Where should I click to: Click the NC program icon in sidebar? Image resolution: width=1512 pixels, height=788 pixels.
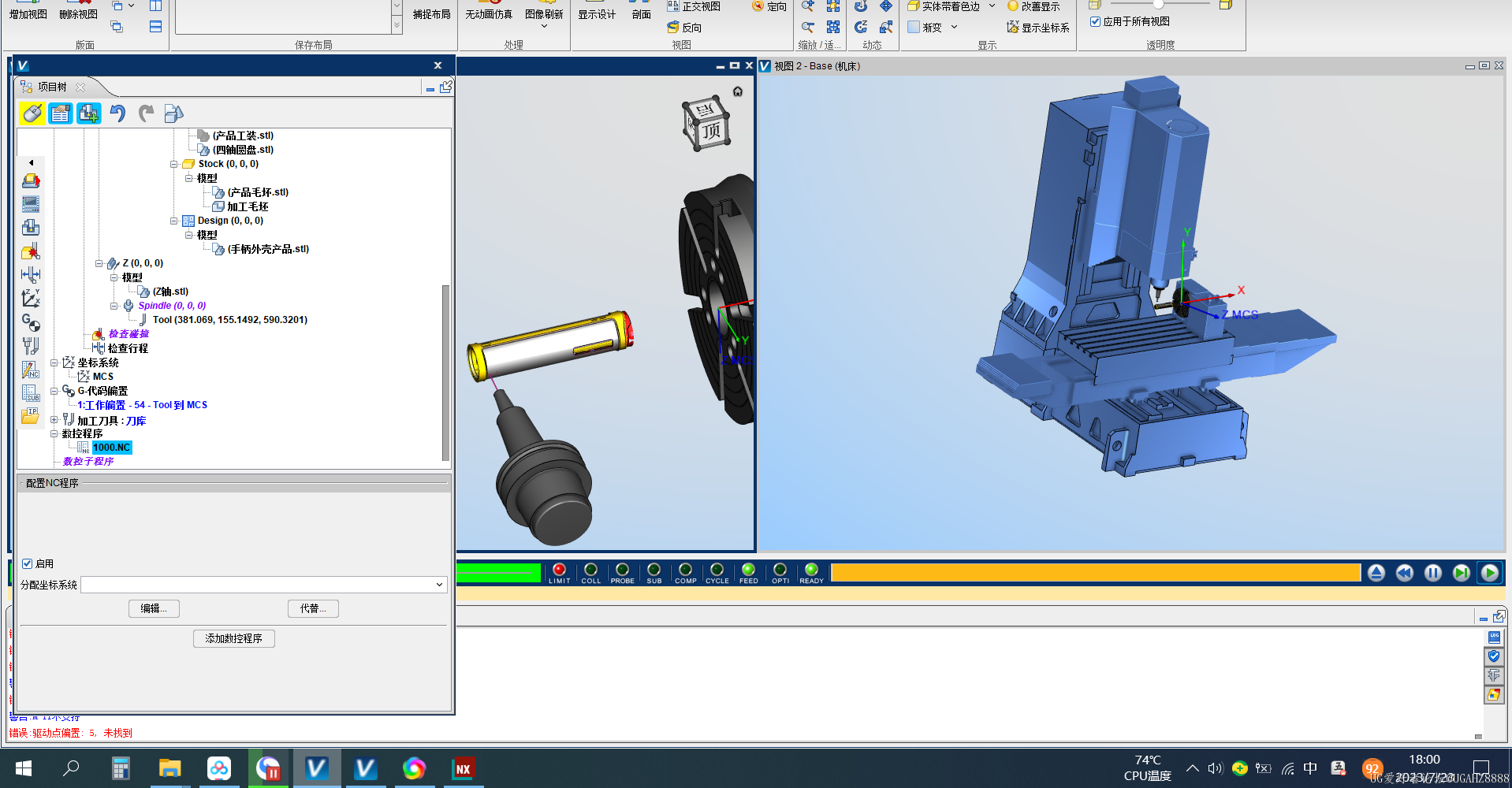(31, 370)
